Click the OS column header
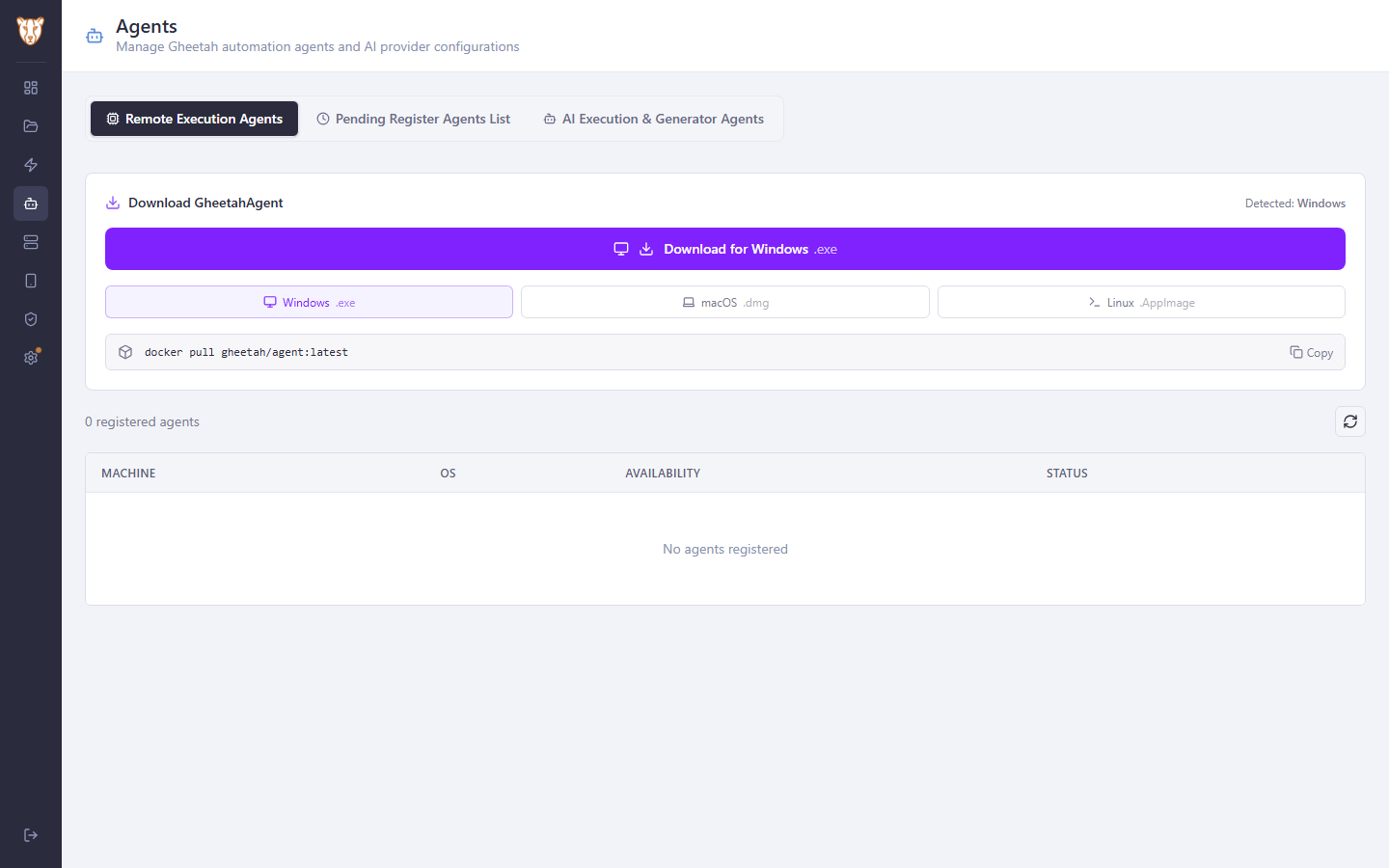Screen dimensions: 1389x868 point(448,473)
